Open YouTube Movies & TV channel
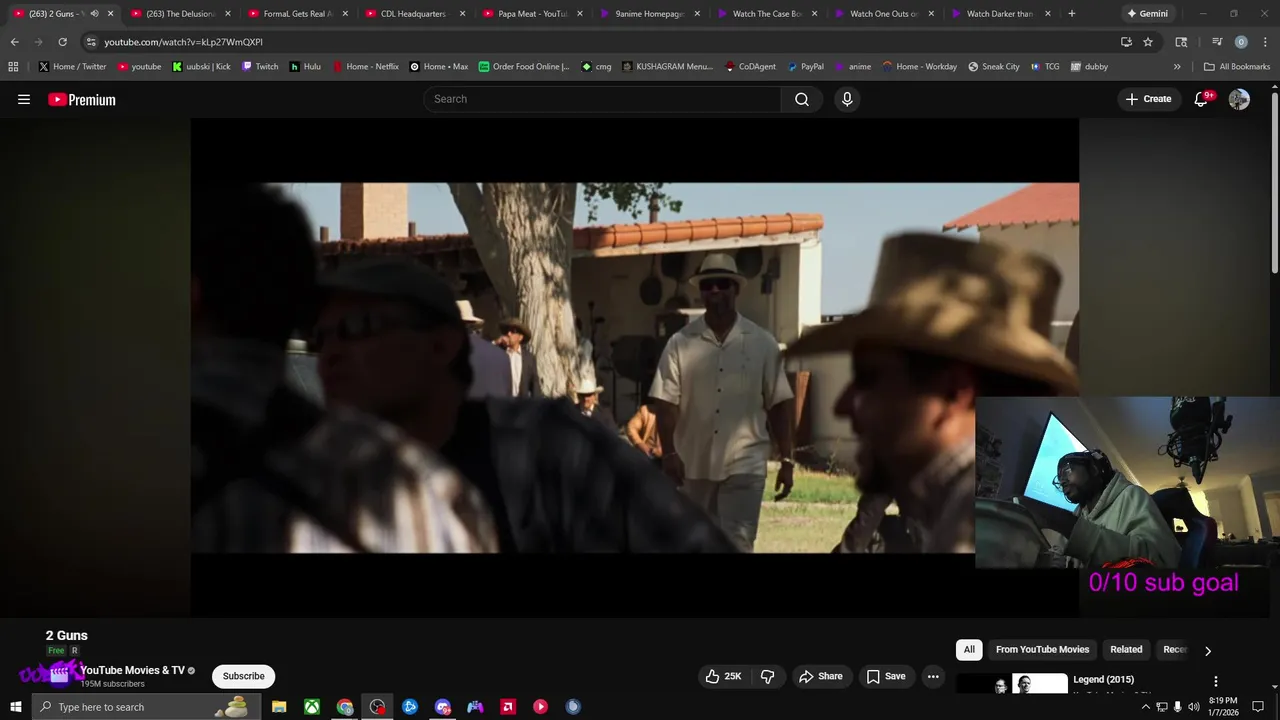Image resolution: width=1280 pixels, height=720 pixels. 132,670
